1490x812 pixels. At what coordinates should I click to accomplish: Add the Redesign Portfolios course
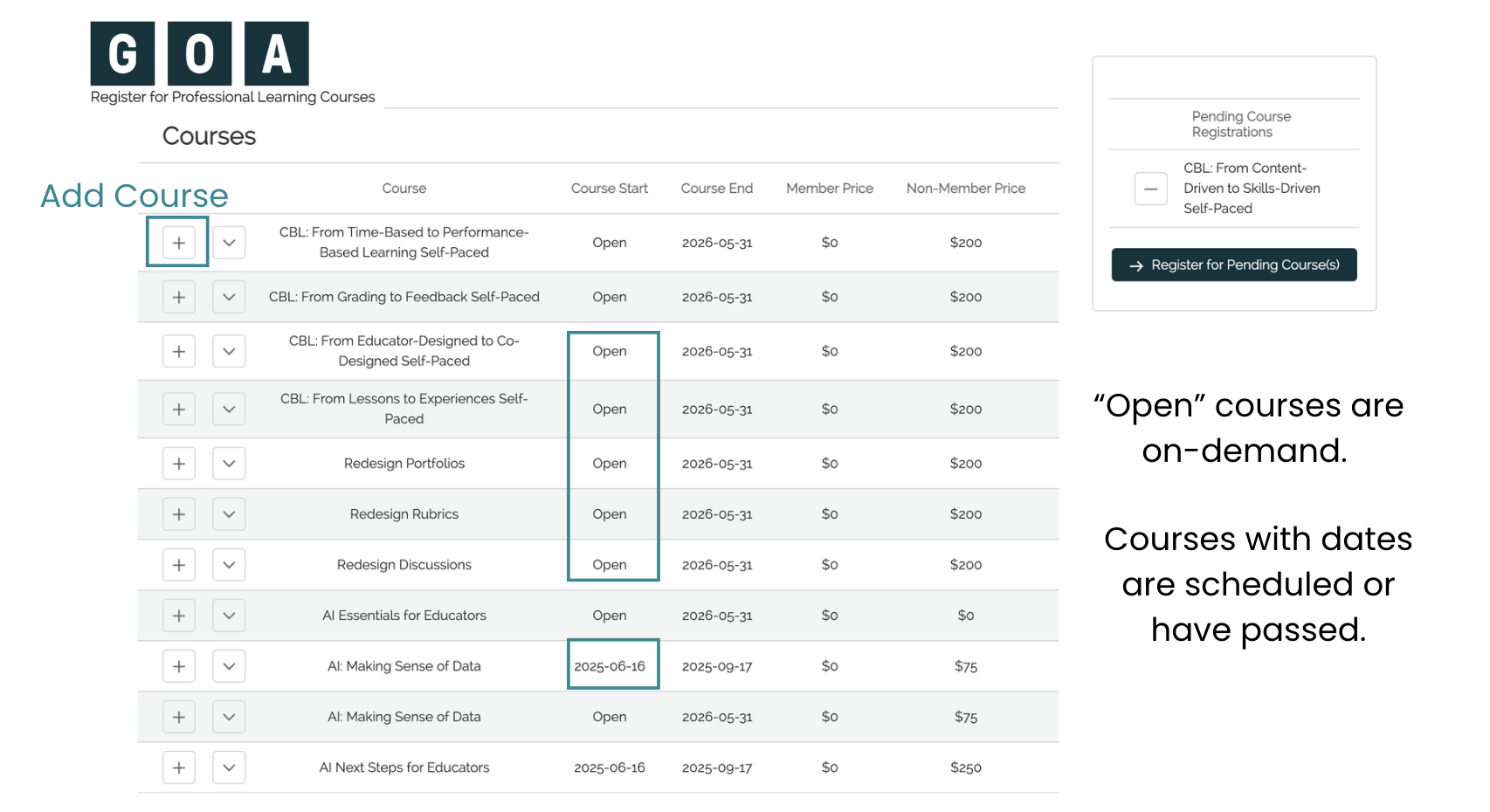click(x=178, y=464)
